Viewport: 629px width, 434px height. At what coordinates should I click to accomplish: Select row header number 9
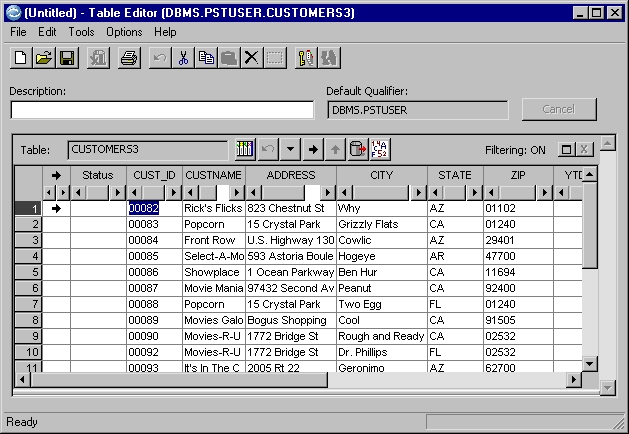point(29,336)
